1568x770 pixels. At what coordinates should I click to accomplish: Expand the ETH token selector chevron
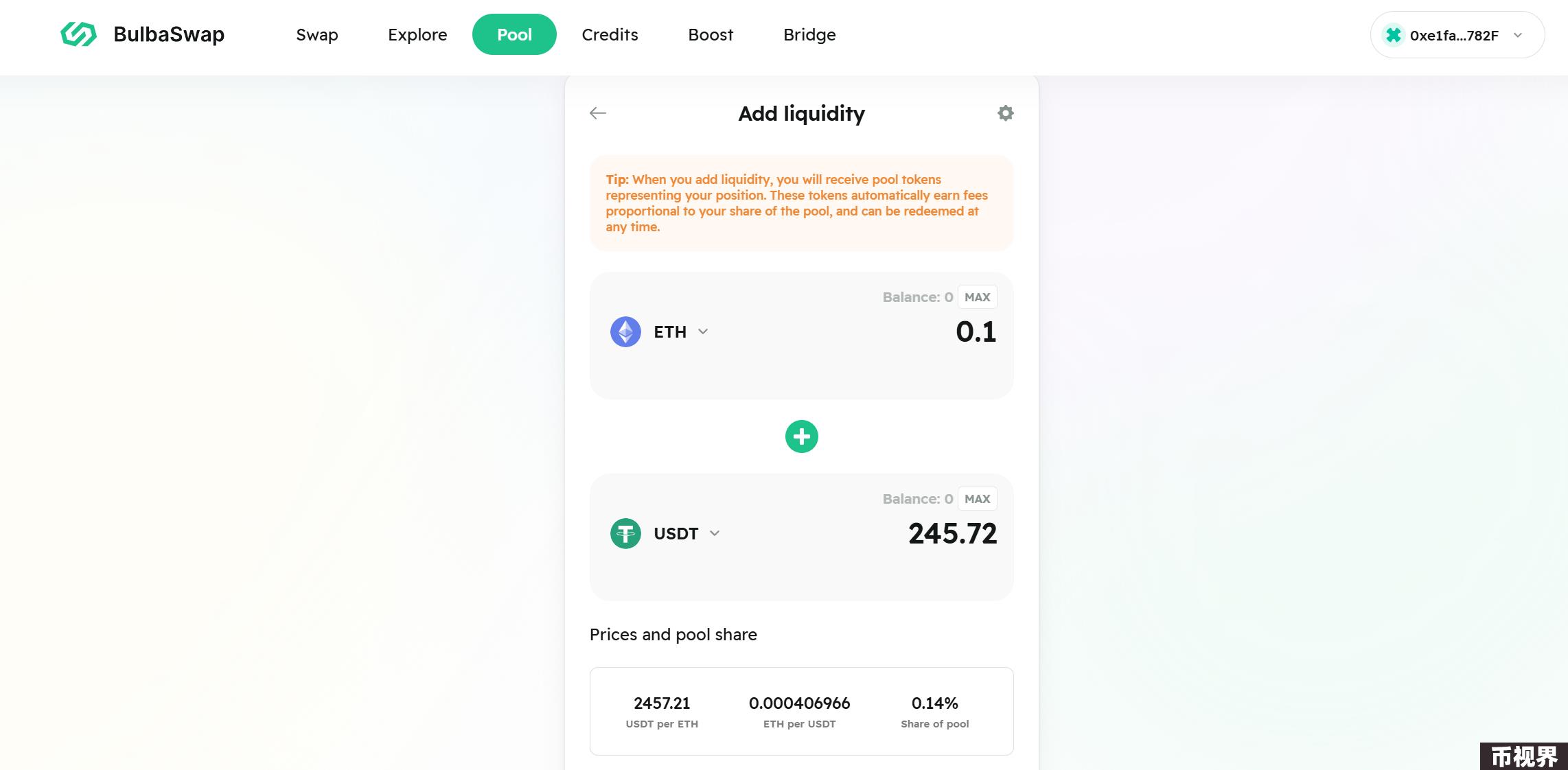coord(703,331)
